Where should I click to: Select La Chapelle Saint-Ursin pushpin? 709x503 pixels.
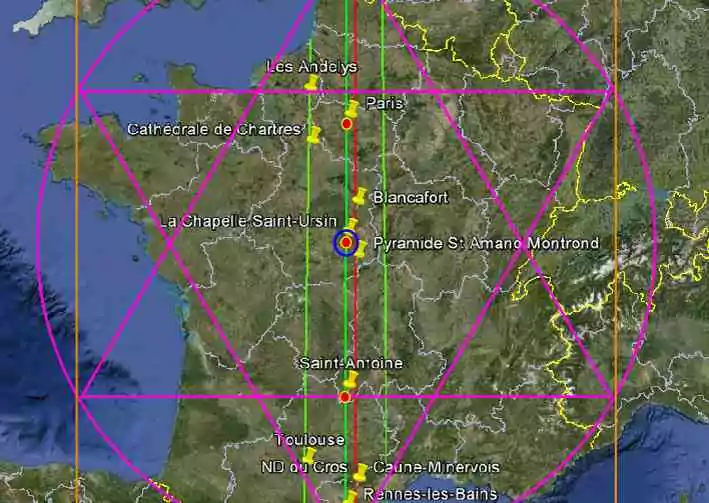point(351,223)
